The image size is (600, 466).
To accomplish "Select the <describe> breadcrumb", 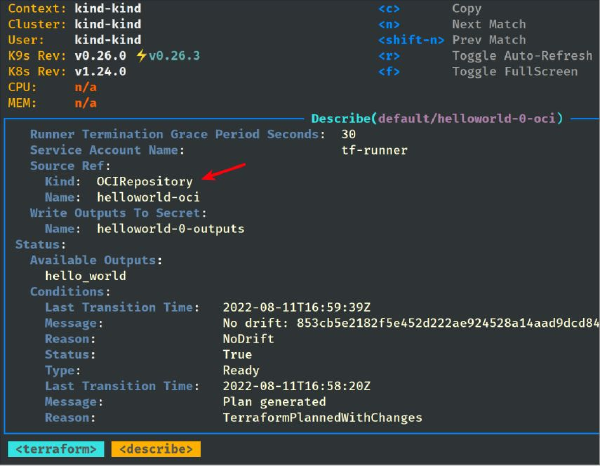I will pyautogui.click(x=156, y=449).
